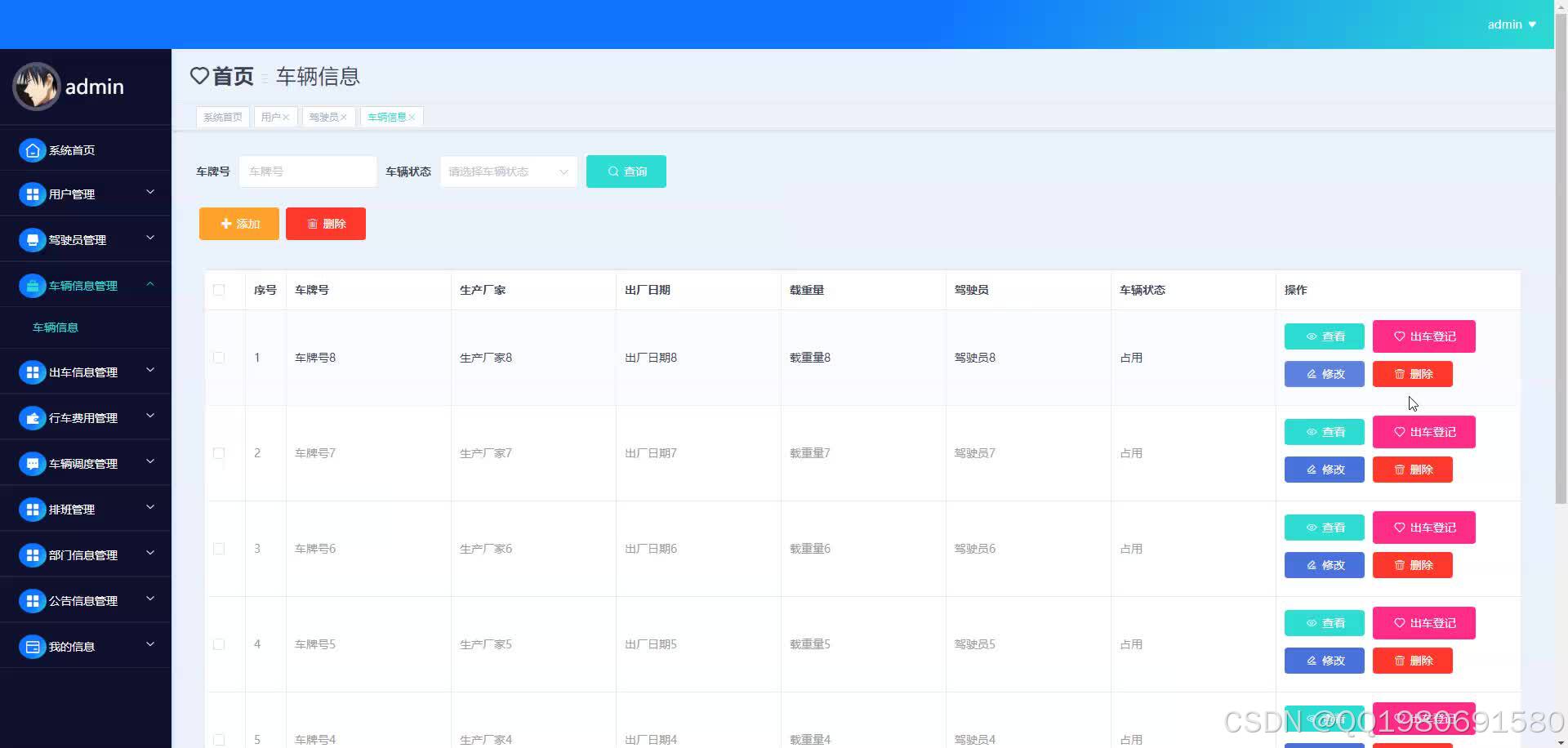Expand 部门信息管理 menu chevron
Viewport: 1568px width, 748px height.
coord(150,553)
